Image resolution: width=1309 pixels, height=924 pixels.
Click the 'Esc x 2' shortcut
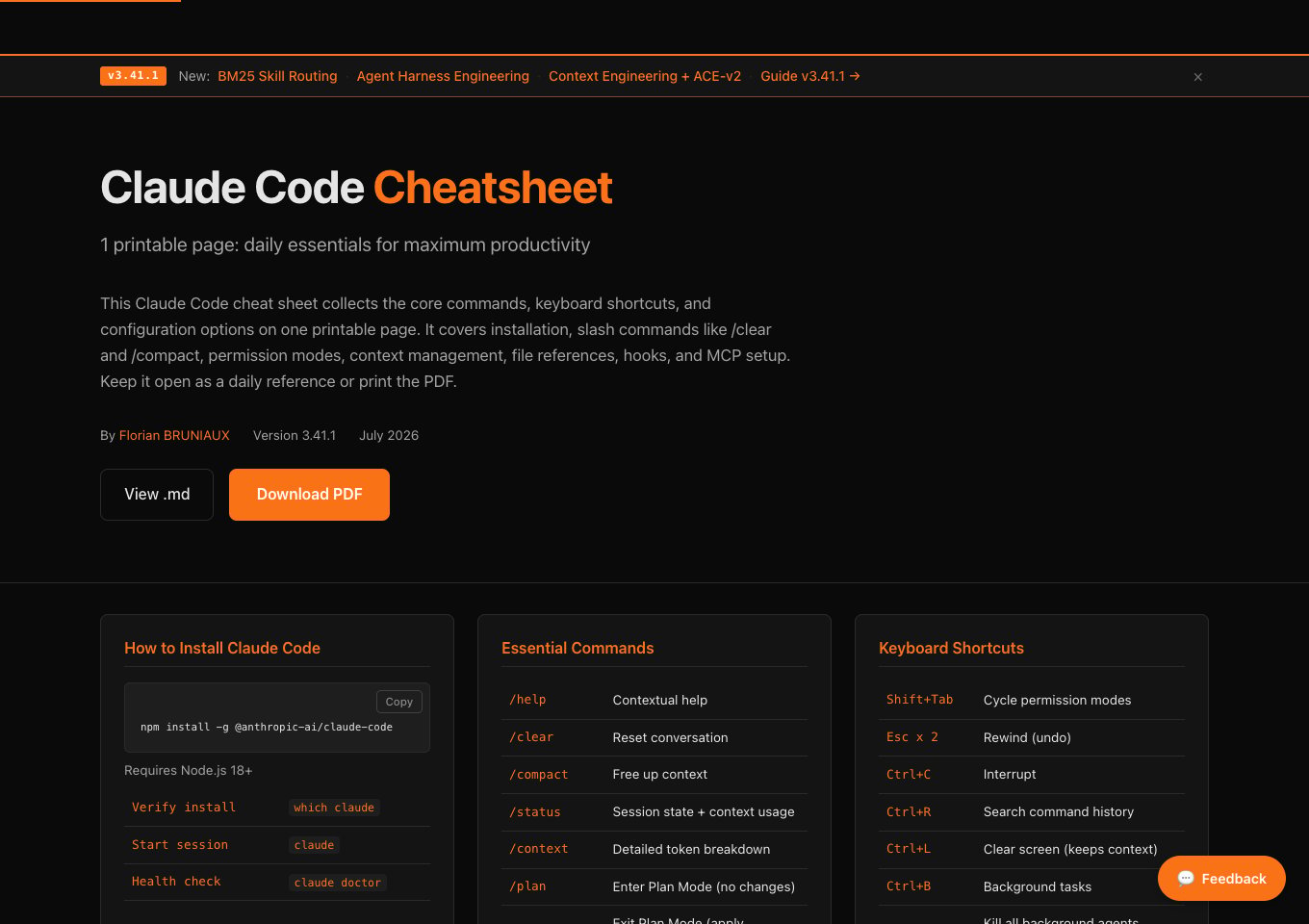[912, 737]
